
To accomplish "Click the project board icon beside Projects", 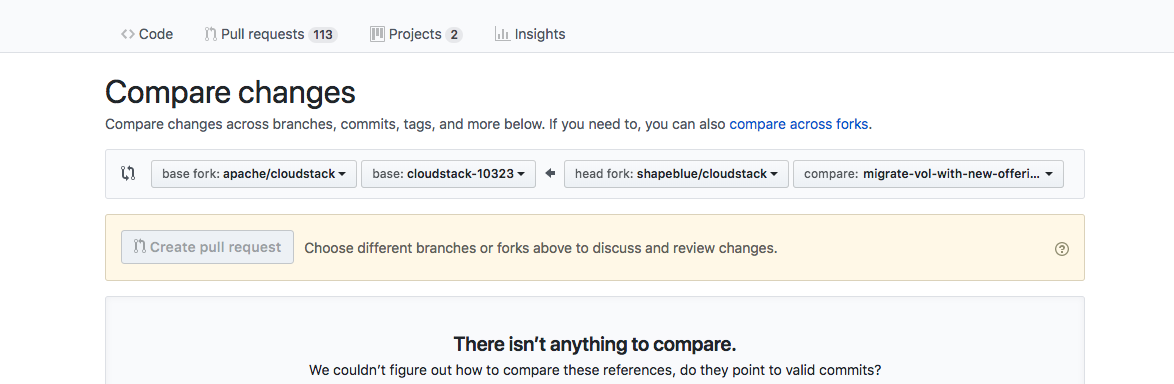I will [377, 34].
